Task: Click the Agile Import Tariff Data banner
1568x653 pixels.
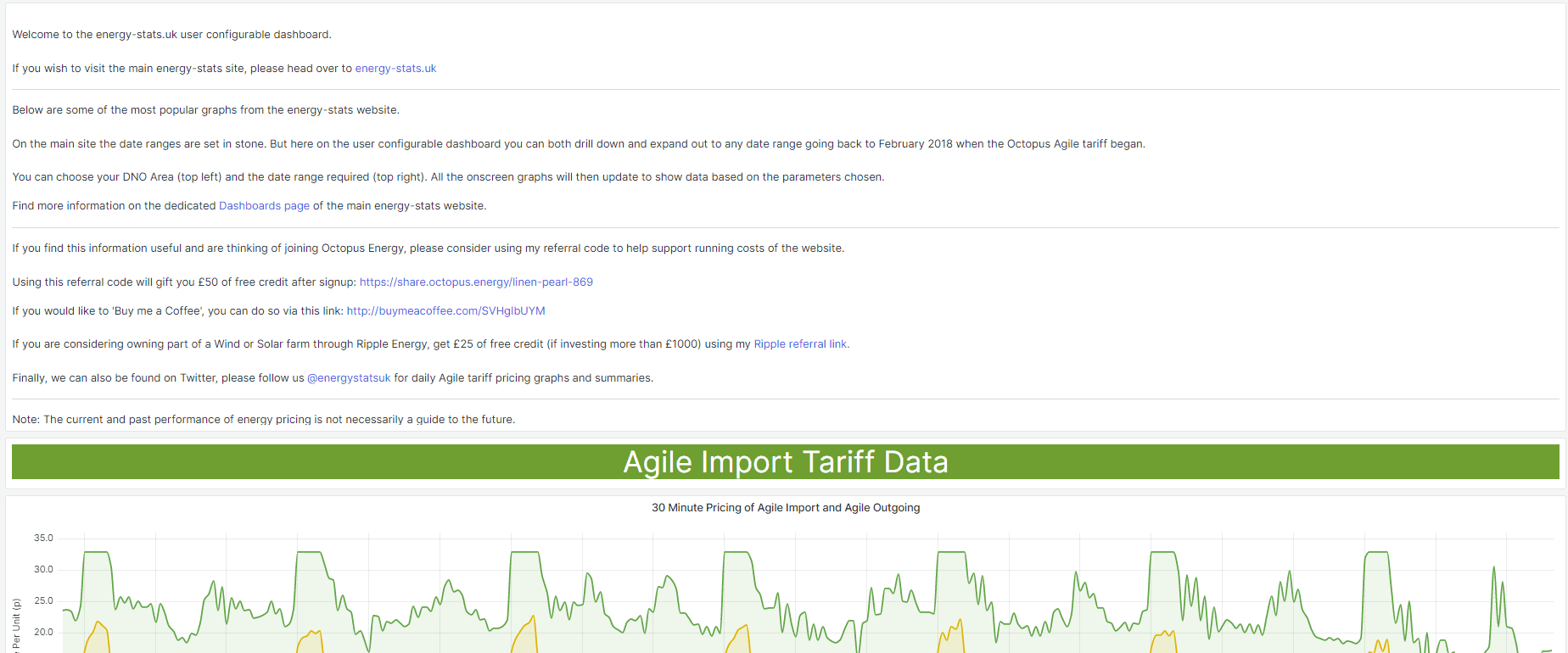Action: click(785, 462)
